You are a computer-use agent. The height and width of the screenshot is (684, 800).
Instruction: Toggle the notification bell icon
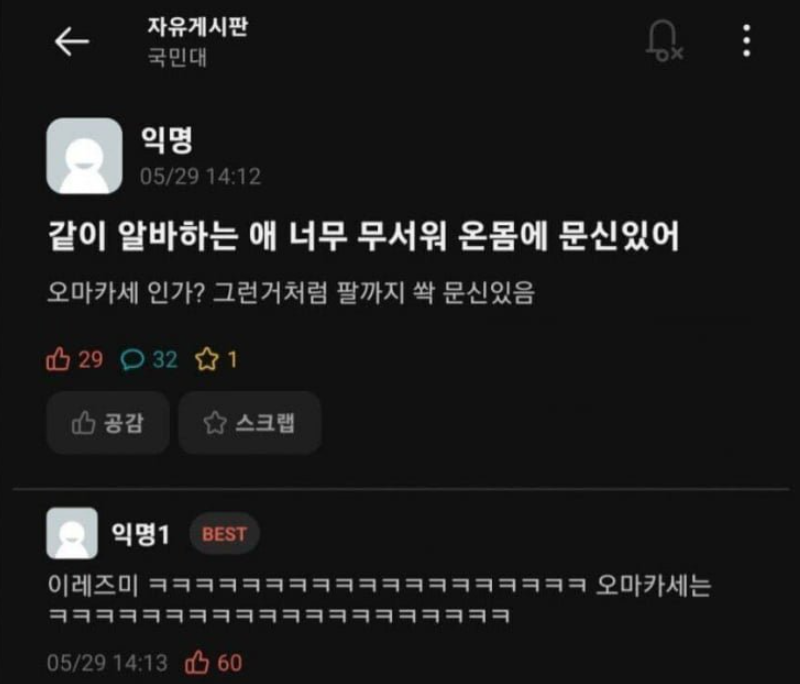[665, 41]
